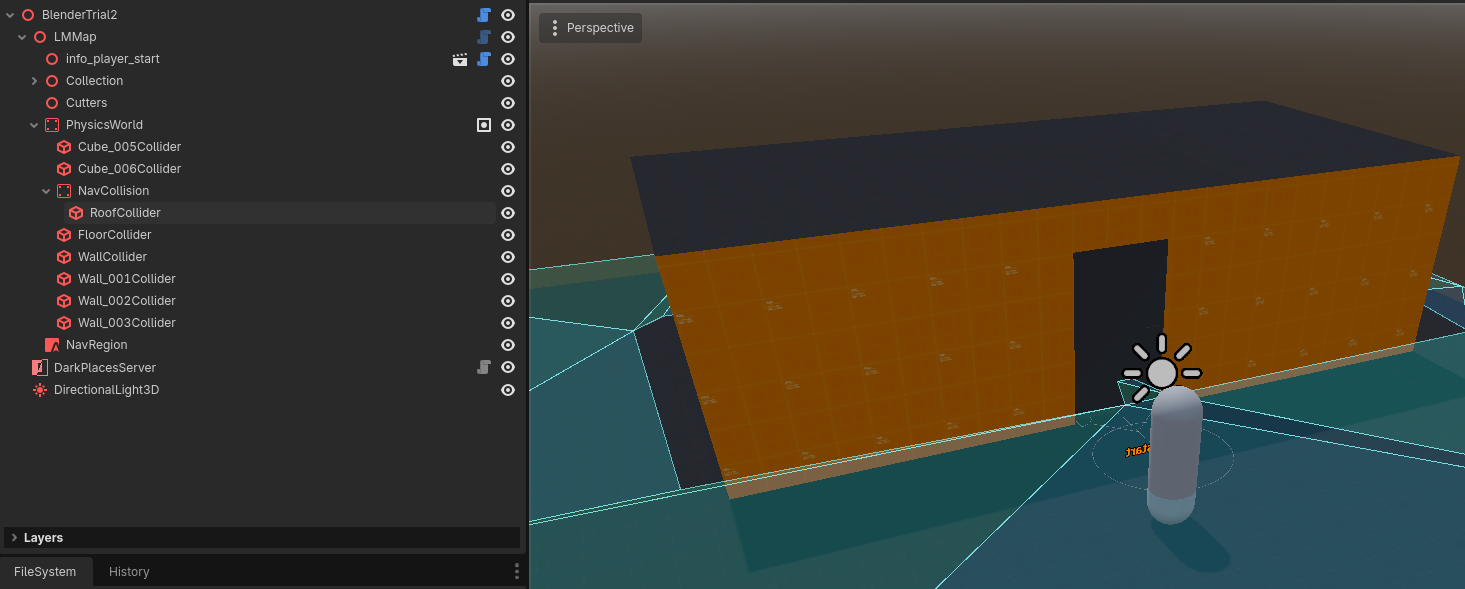Collapse the NavCollision node

click(x=46, y=191)
